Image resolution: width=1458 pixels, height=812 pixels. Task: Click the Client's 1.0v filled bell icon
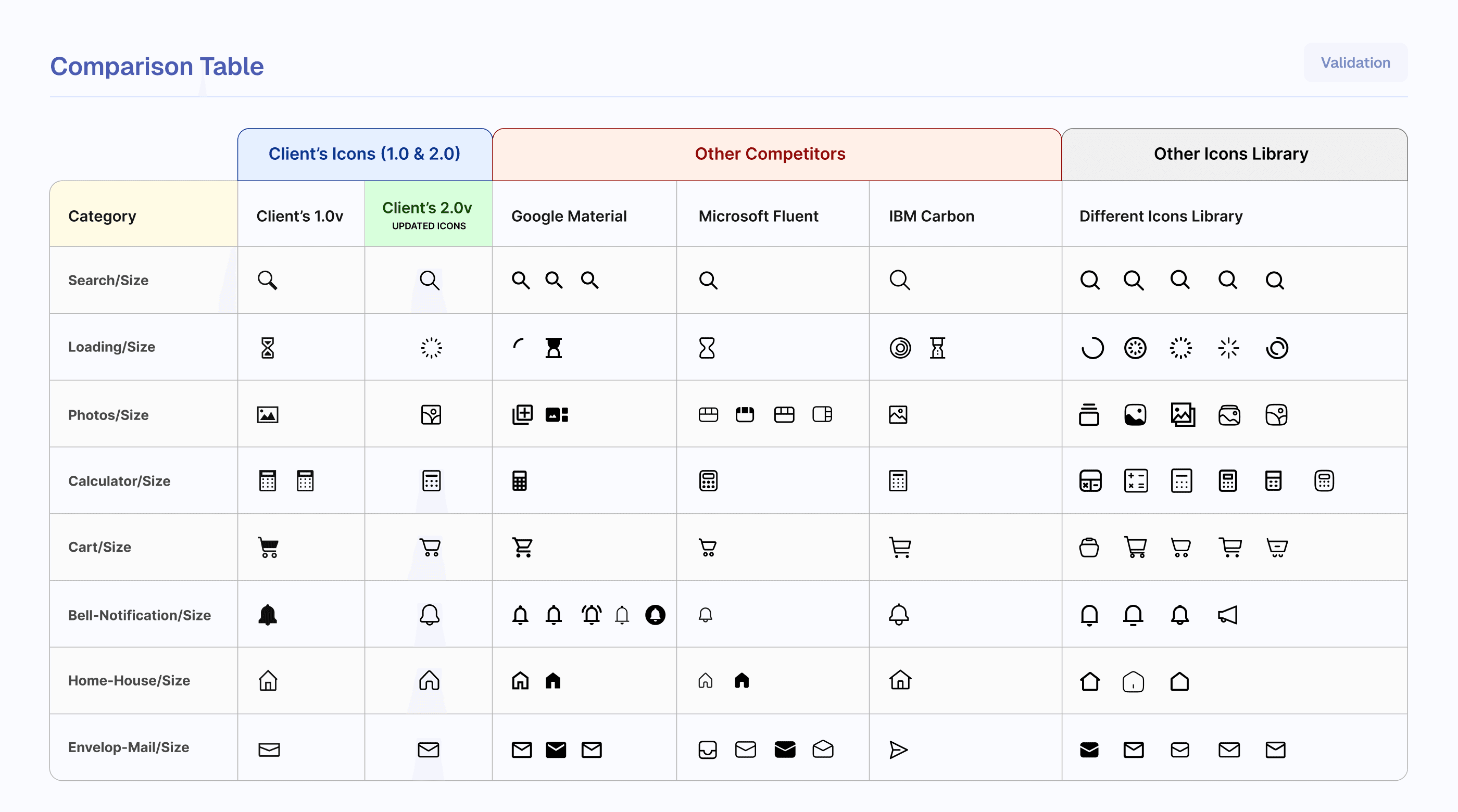[267, 615]
